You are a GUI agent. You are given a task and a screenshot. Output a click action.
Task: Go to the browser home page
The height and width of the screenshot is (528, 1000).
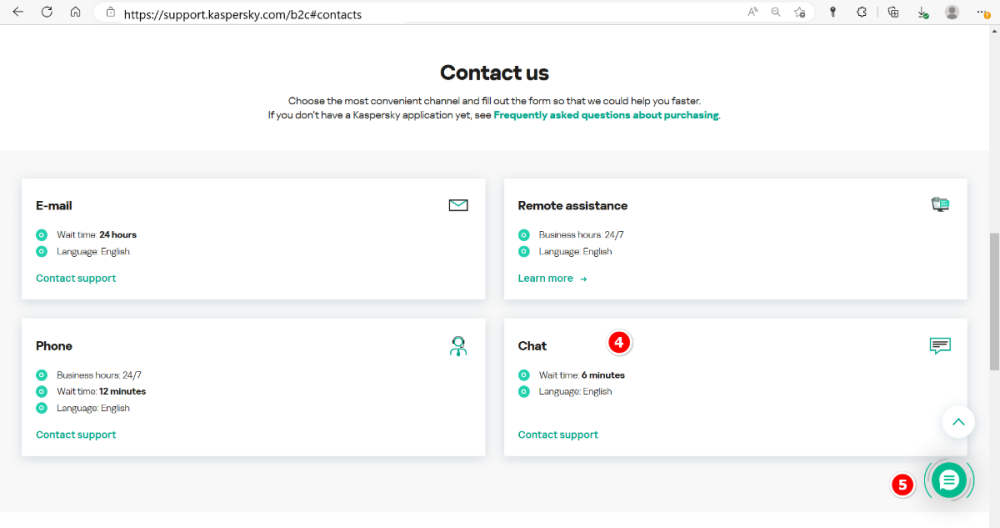(x=75, y=12)
